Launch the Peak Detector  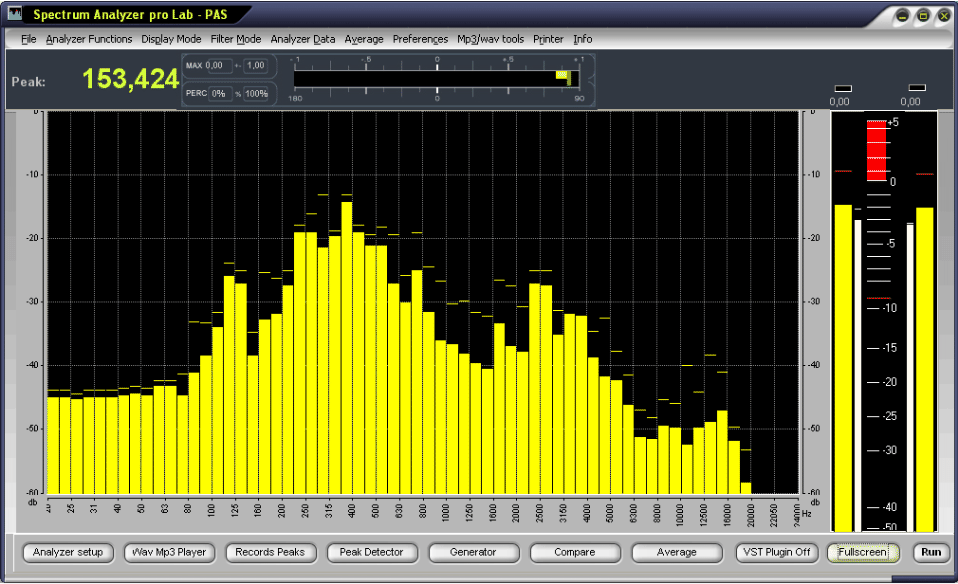coord(372,552)
